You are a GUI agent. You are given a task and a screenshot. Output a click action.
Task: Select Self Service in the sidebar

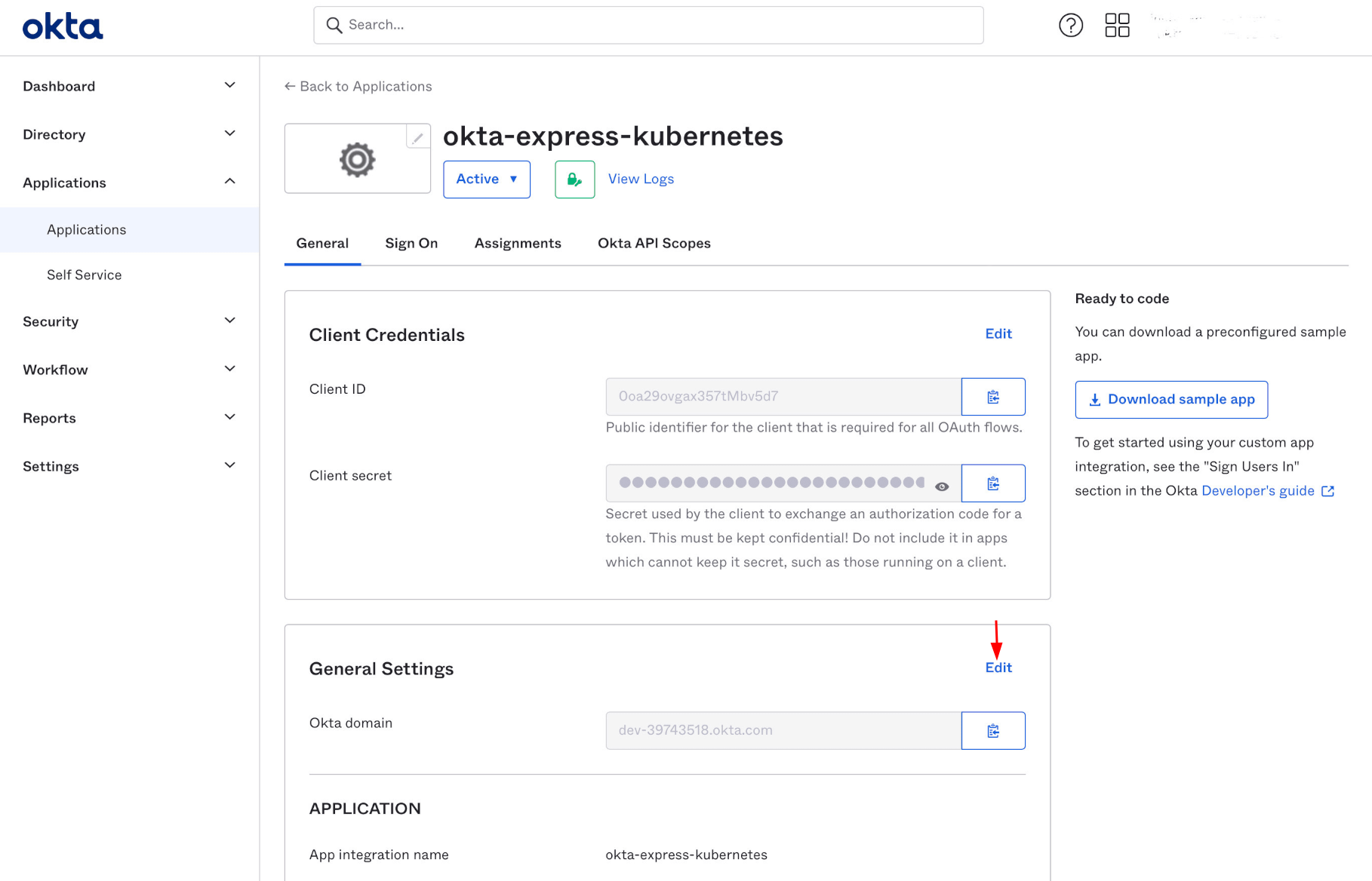[x=85, y=275]
